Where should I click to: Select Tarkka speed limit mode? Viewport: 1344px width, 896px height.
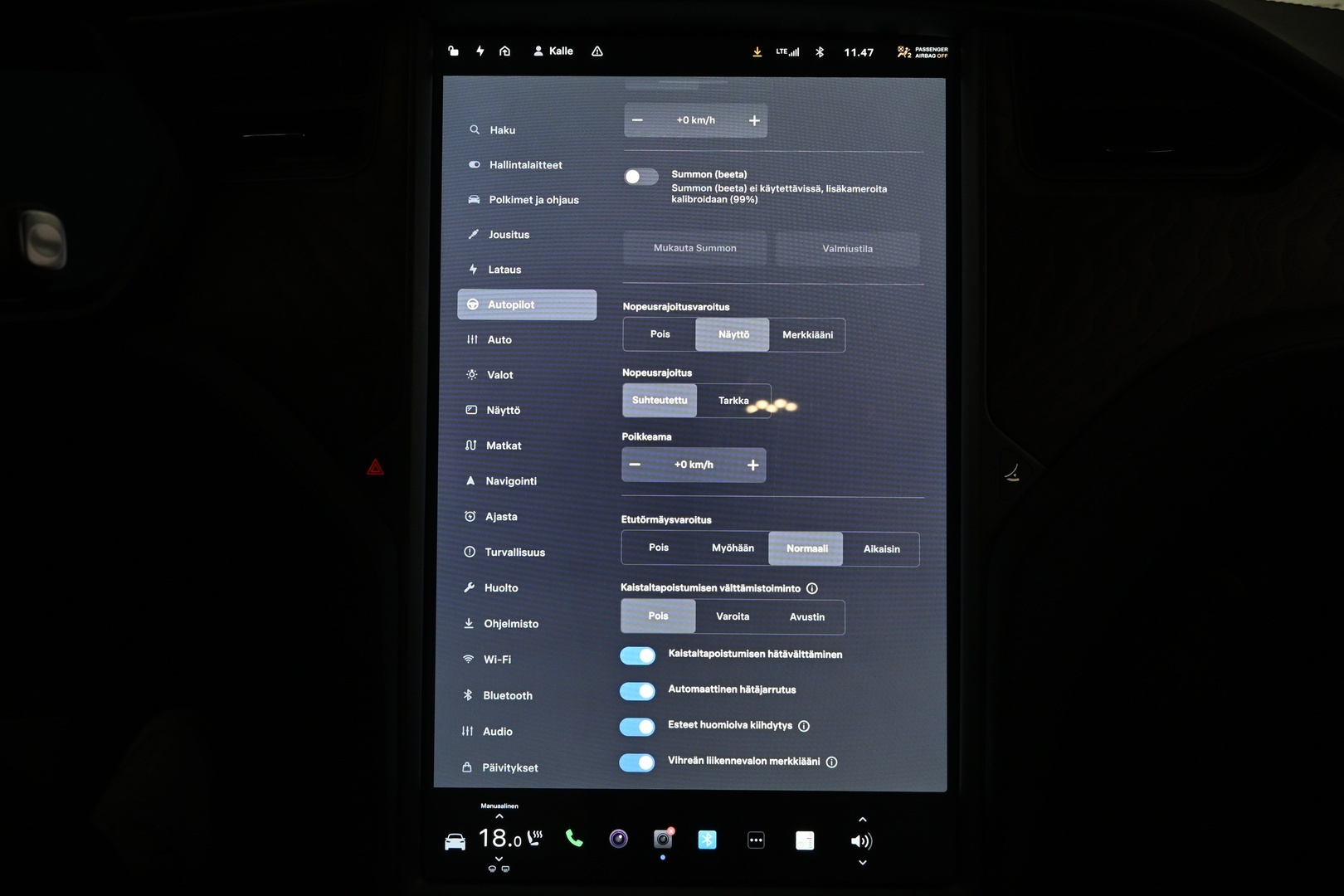(x=733, y=400)
